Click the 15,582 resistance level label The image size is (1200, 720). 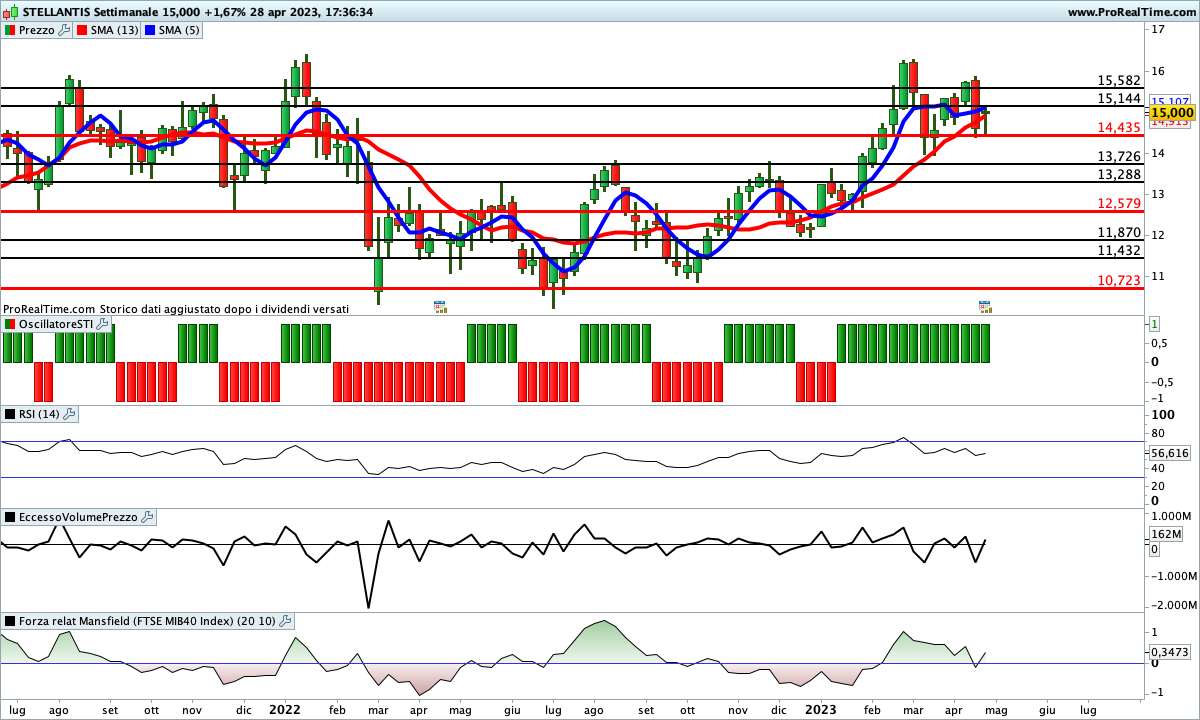tap(1119, 80)
